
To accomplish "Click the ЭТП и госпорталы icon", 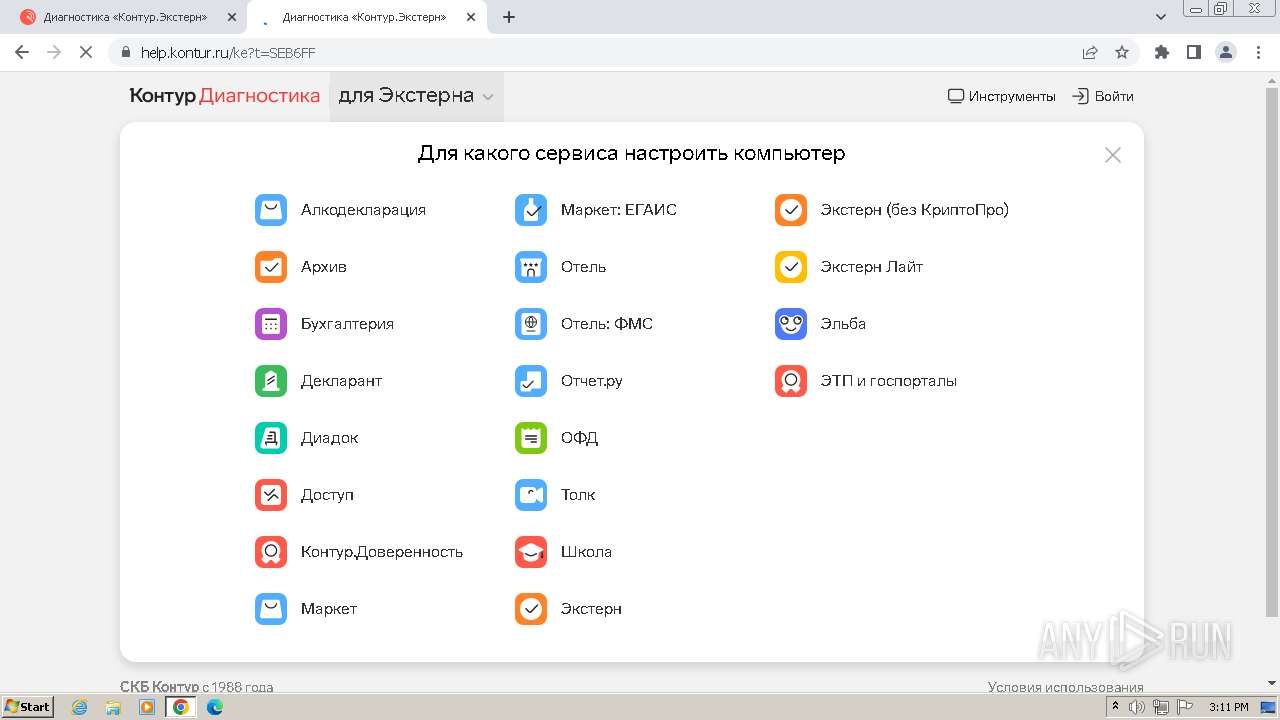I will pos(791,381).
